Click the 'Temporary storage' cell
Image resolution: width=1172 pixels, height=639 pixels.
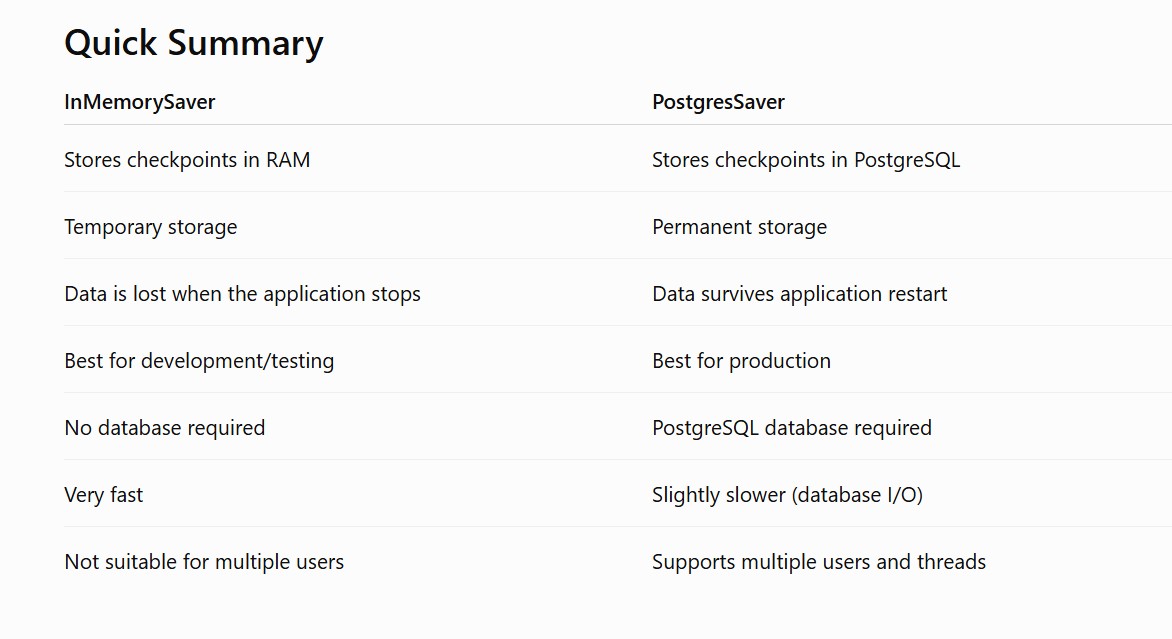point(150,226)
